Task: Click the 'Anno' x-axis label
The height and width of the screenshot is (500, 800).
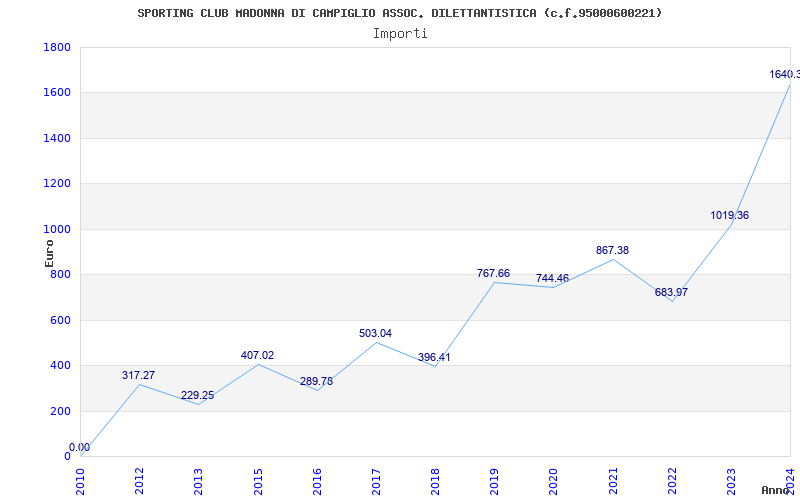Action: click(x=777, y=490)
